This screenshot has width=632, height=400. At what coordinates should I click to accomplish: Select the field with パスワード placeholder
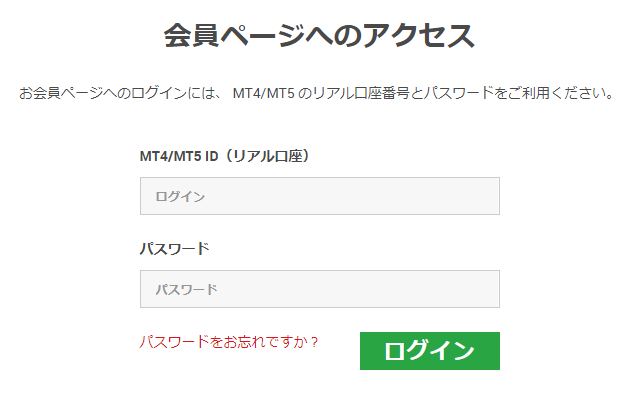[320, 289]
